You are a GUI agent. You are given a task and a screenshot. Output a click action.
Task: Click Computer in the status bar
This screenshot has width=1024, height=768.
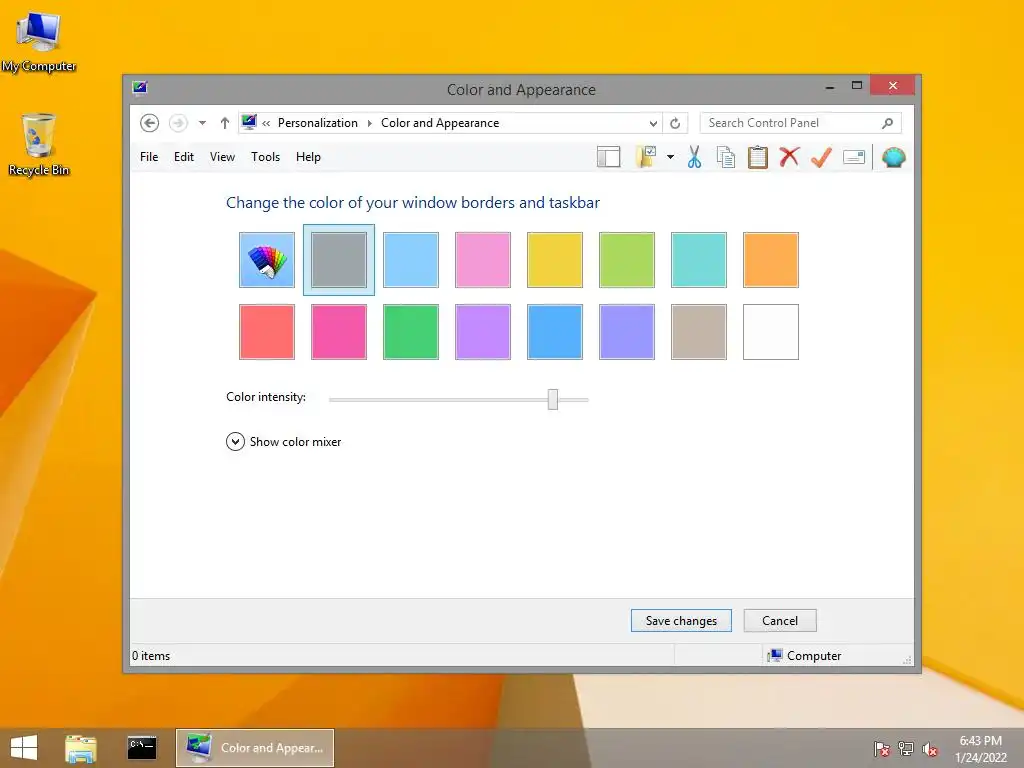click(805, 656)
